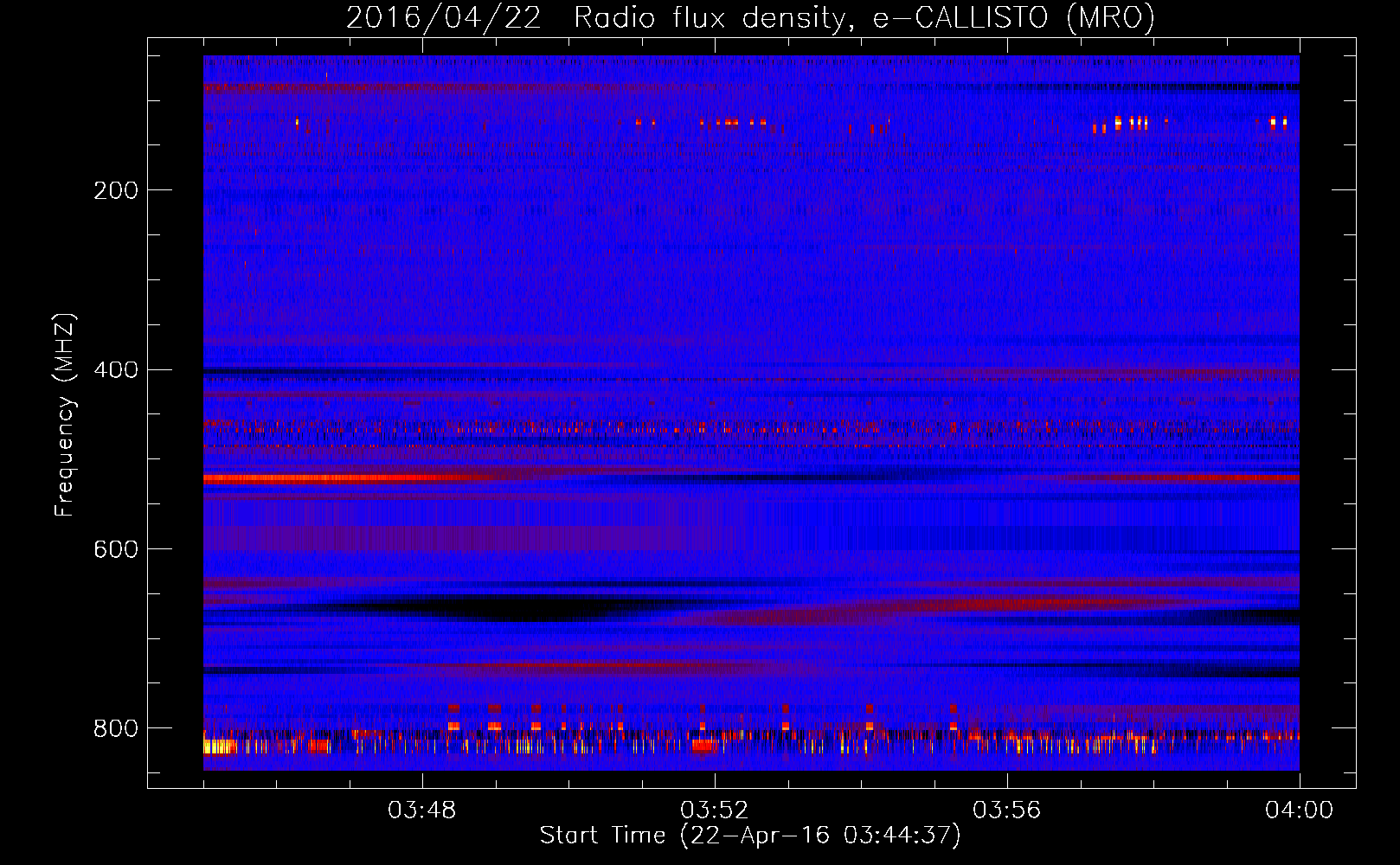The height and width of the screenshot is (865, 1400).
Task: Click the 400 frequency tick label
Action: pyautogui.click(x=116, y=370)
